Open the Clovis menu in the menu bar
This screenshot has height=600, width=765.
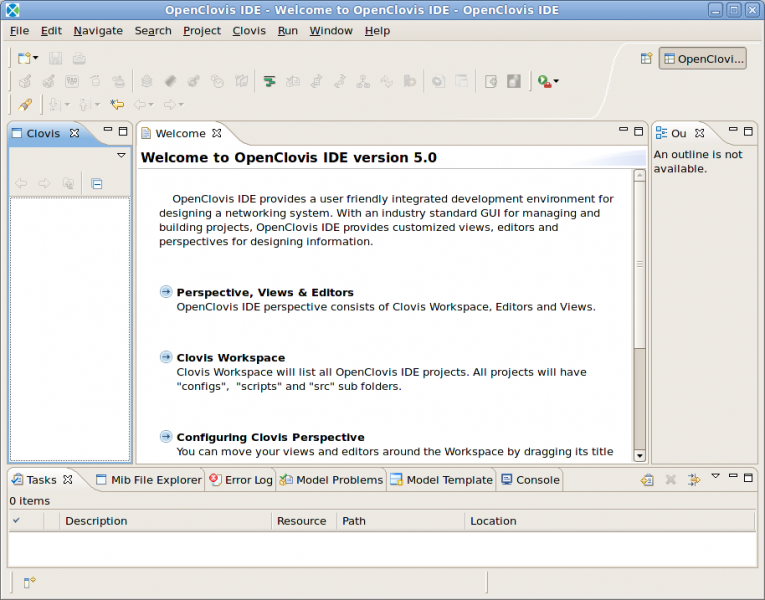(x=249, y=31)
